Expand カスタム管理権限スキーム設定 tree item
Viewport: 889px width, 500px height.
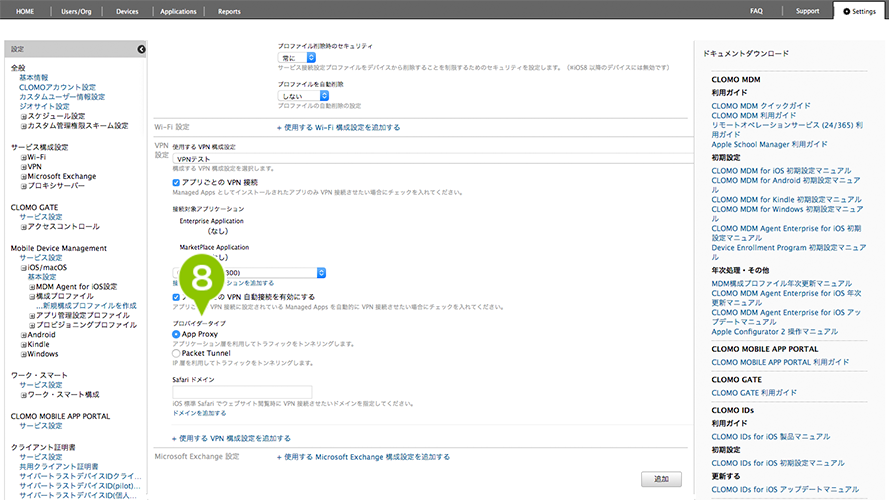(24, 126)
